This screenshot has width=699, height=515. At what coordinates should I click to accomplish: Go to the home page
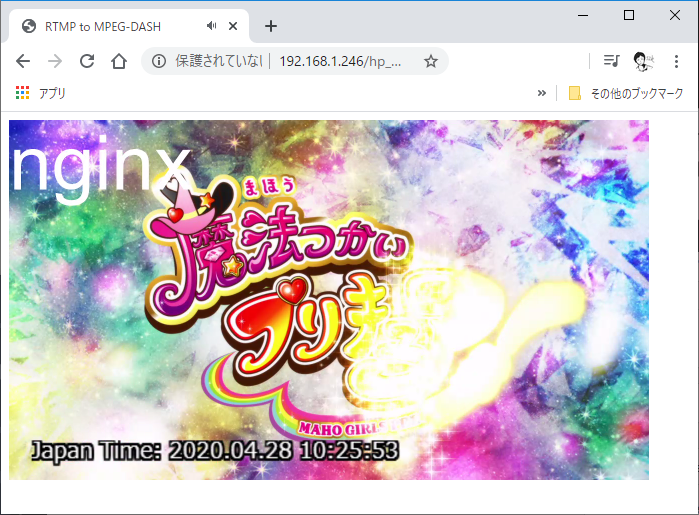[119, 61]
